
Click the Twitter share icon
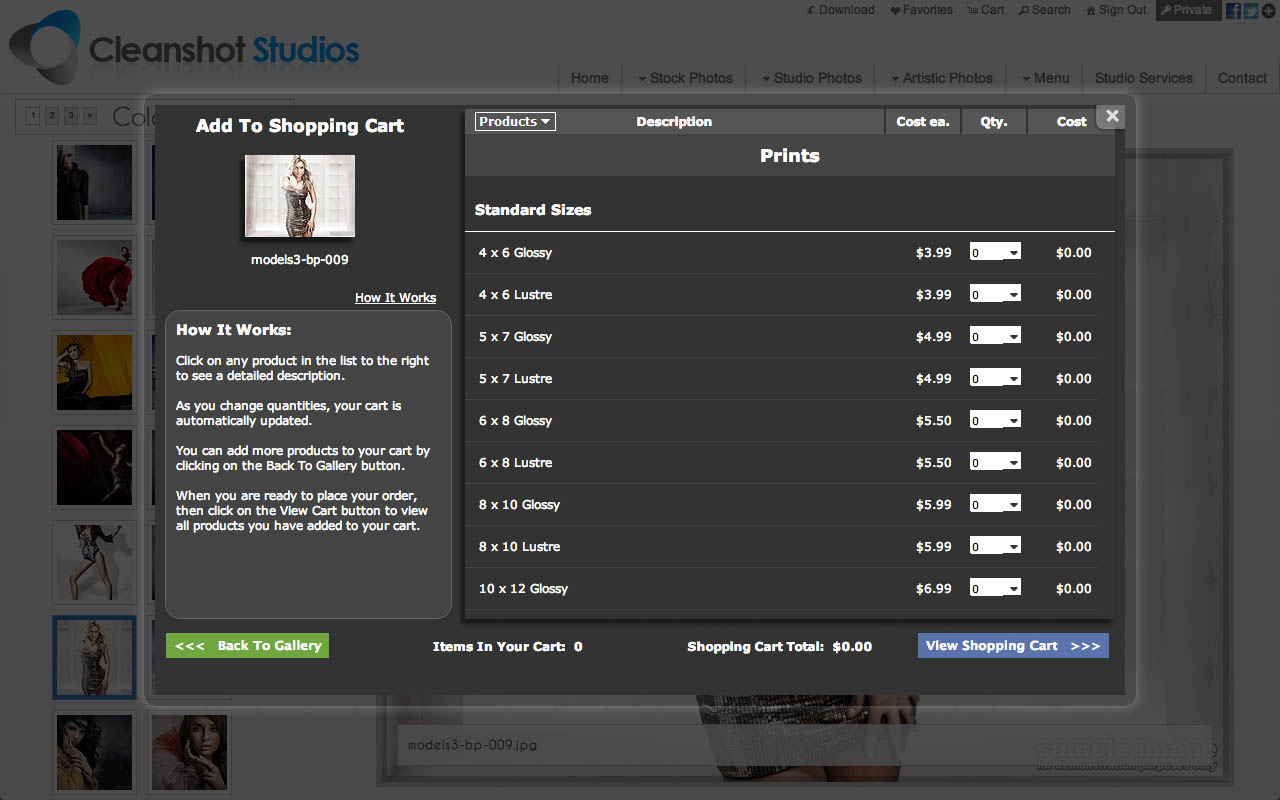1250,11
